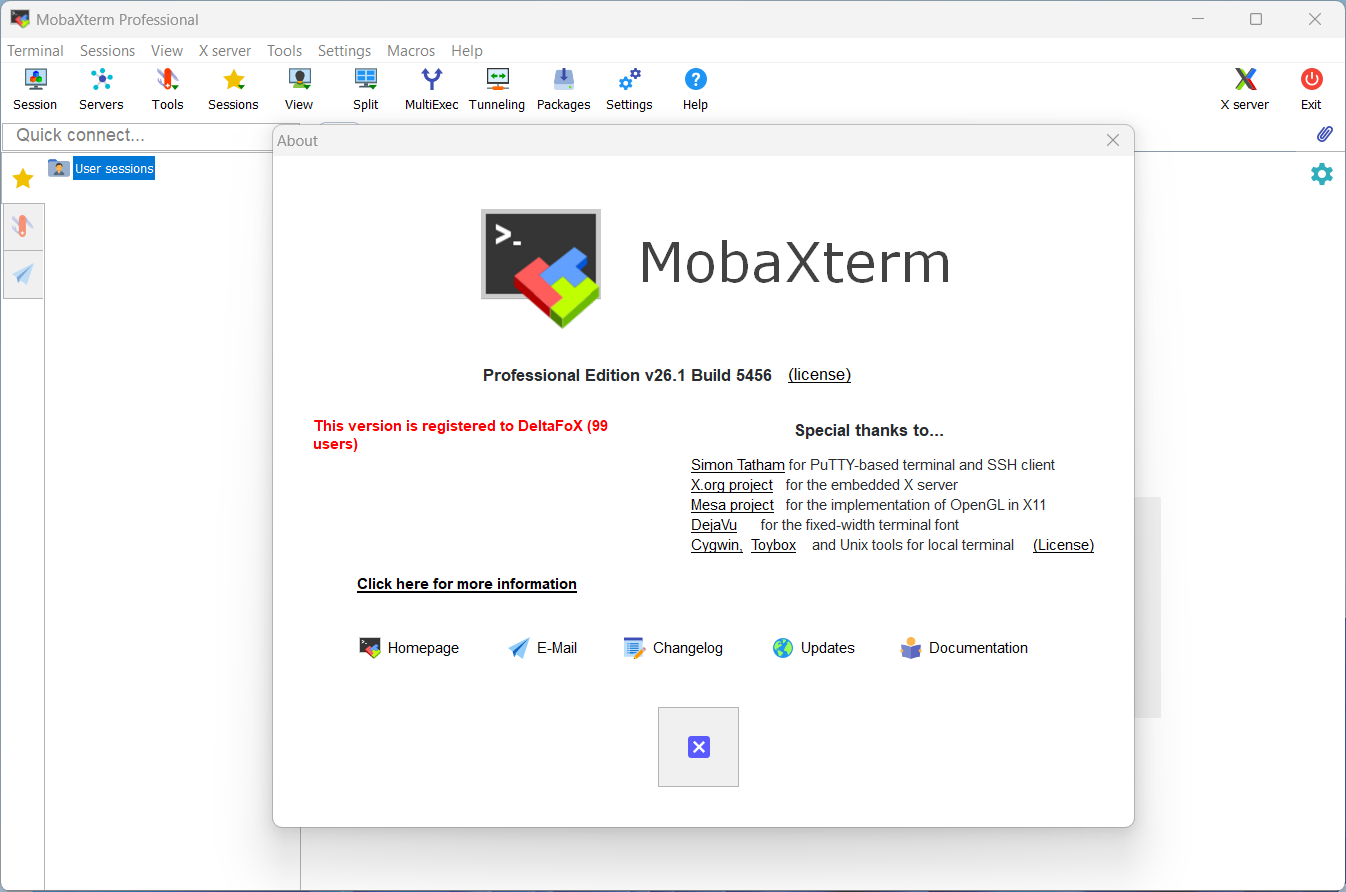The width and height of the screenshot is (1346, 892).
Task: Open the teal gear settings icon
Action: tap(1322, 174)
